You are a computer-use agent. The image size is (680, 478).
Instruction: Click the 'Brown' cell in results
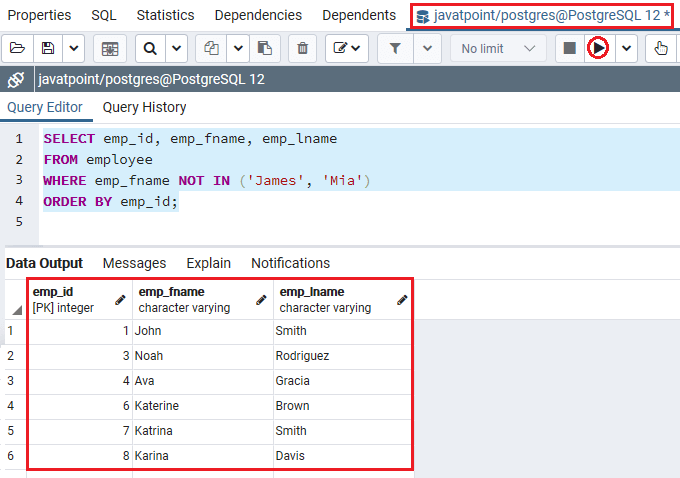343,406
